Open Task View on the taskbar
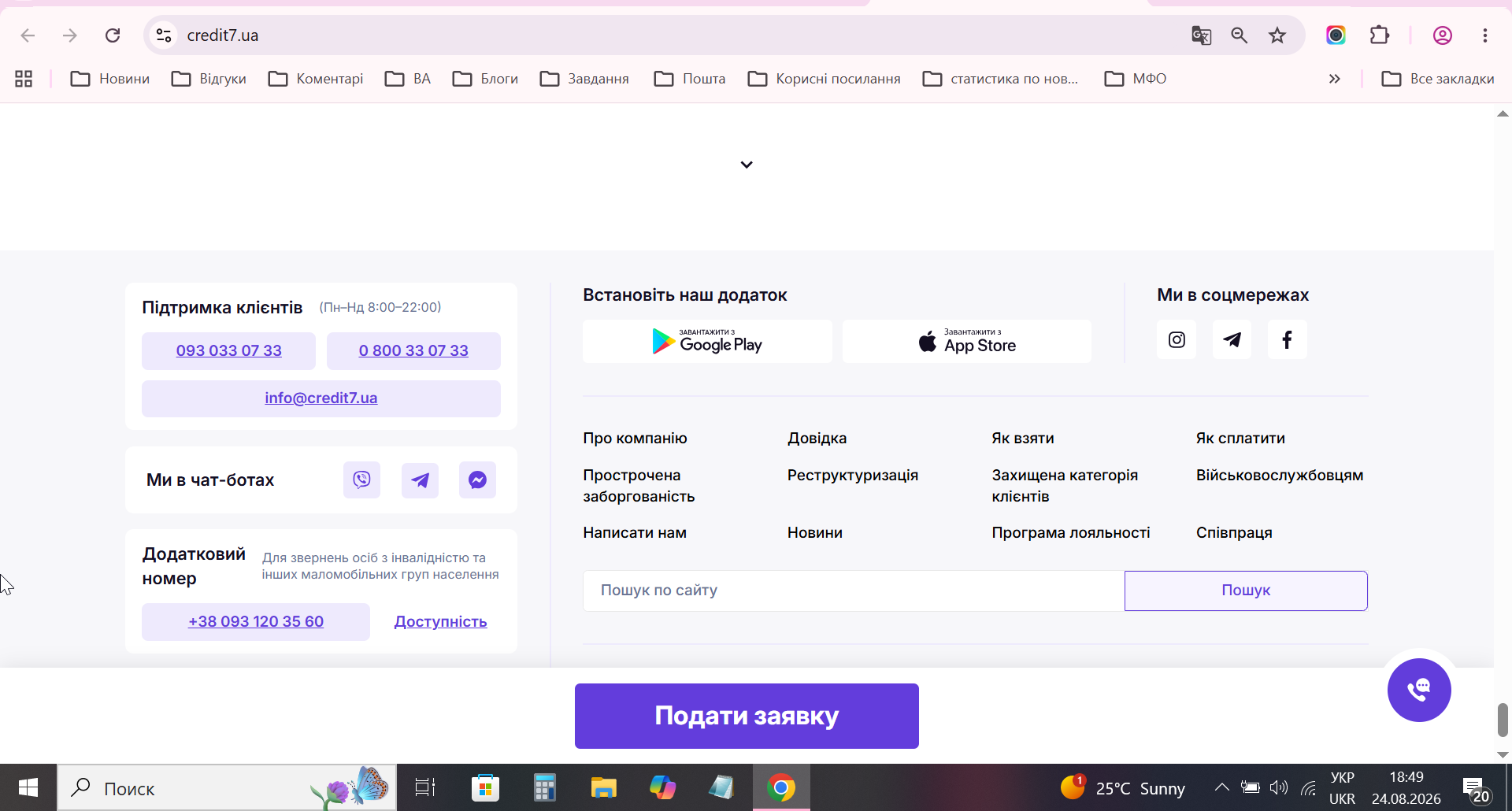 coord(425,787)
